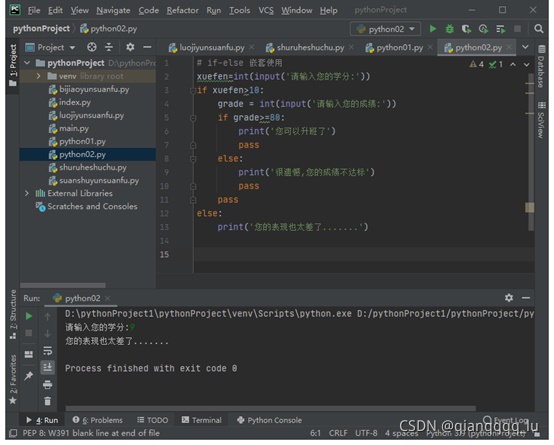Go to next highlighted error arrow
The width and height of the screenshot is (554, 445).
click(526, 65)
